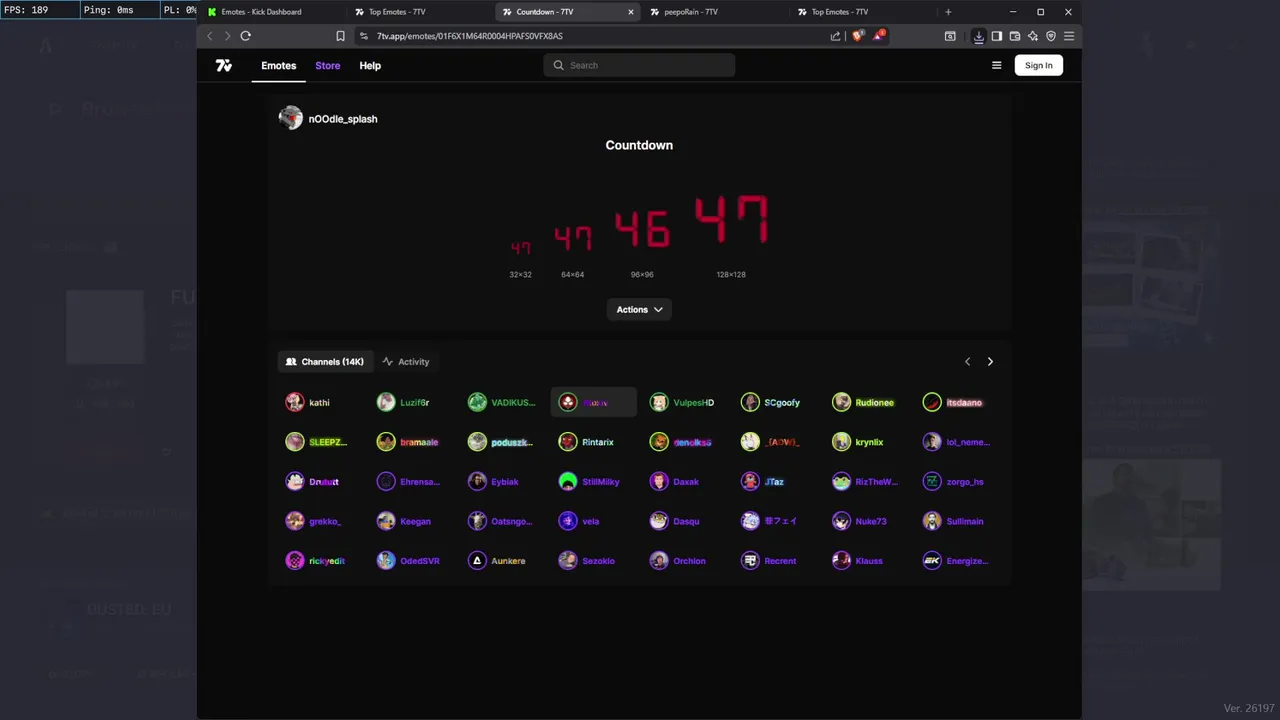
Task: Open channel JTaz
Action: (x=774, y=482)
